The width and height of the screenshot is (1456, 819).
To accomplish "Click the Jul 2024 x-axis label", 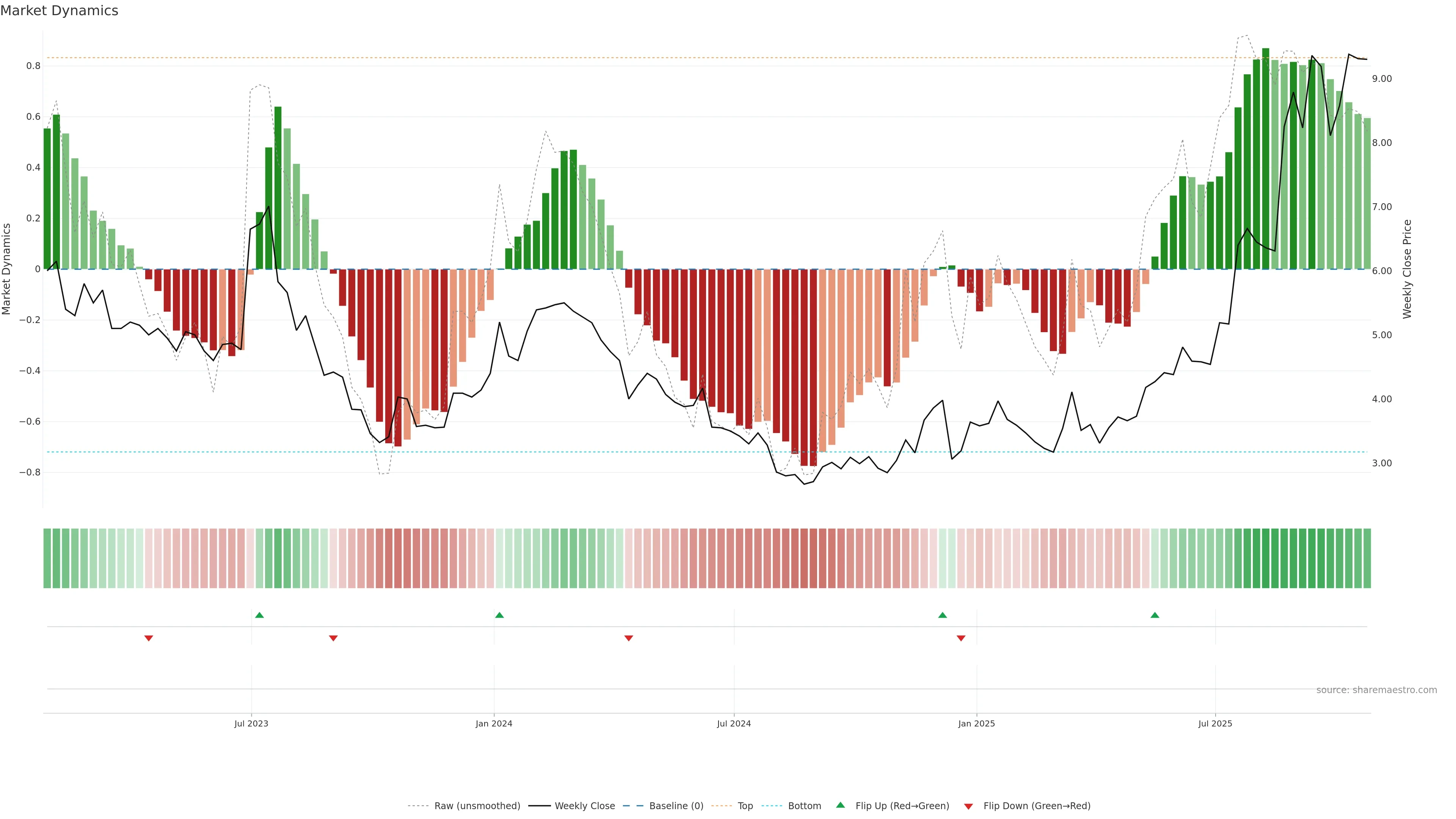I will click(x=734, y=723).
